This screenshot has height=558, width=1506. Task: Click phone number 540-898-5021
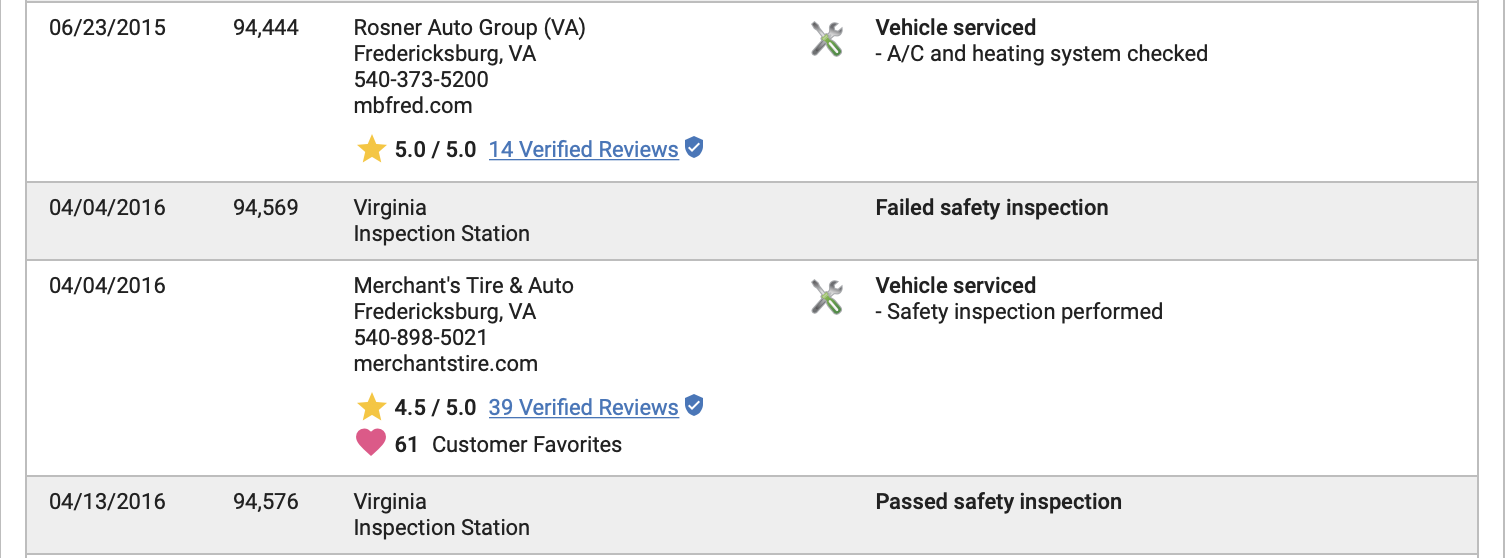pos(421,338)
